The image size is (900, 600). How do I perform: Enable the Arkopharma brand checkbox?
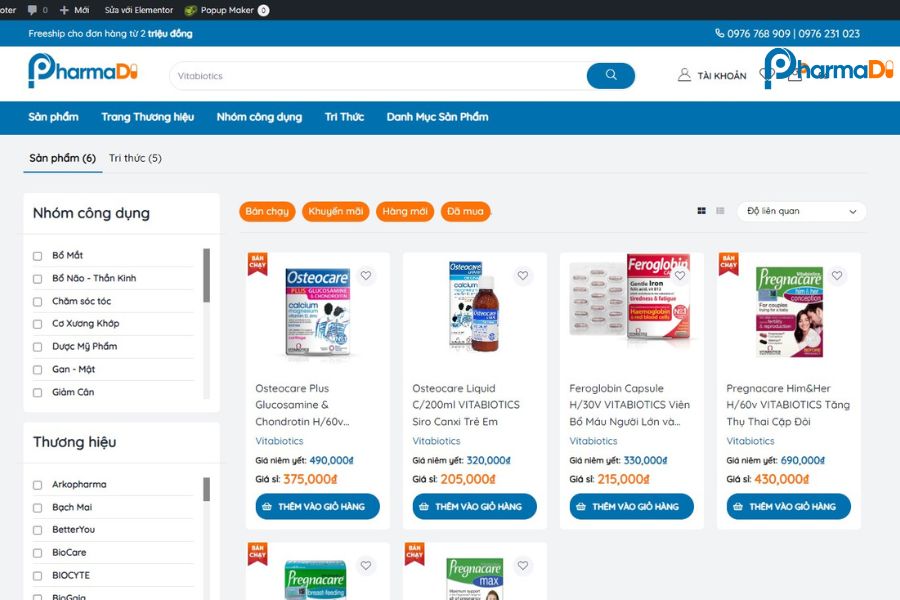[x=38, y=485]
